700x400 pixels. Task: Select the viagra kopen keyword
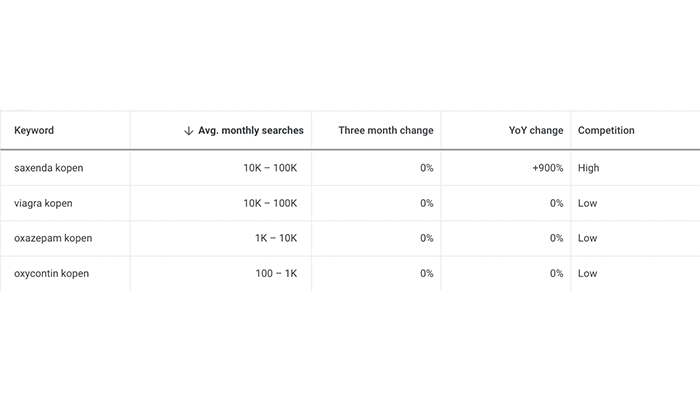pyautogui.click(x=43, y=203)
